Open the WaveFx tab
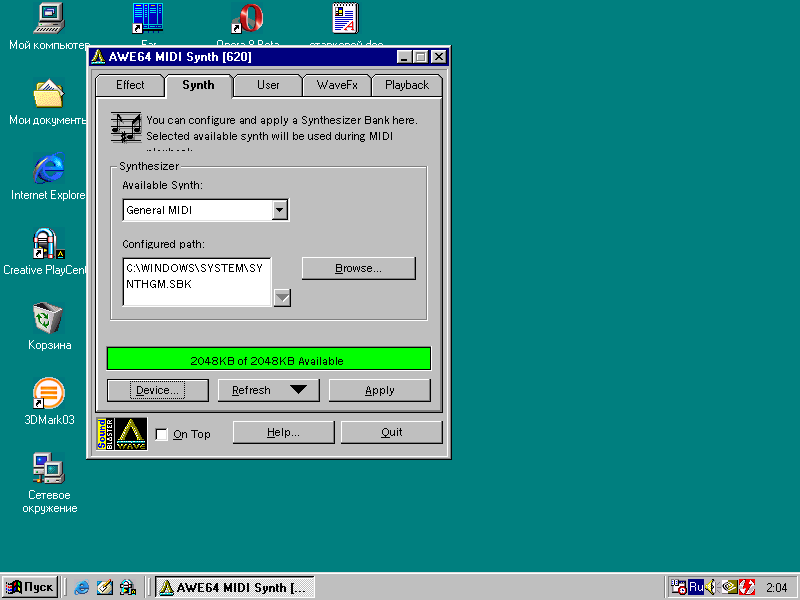 click(x=337, y=85)
